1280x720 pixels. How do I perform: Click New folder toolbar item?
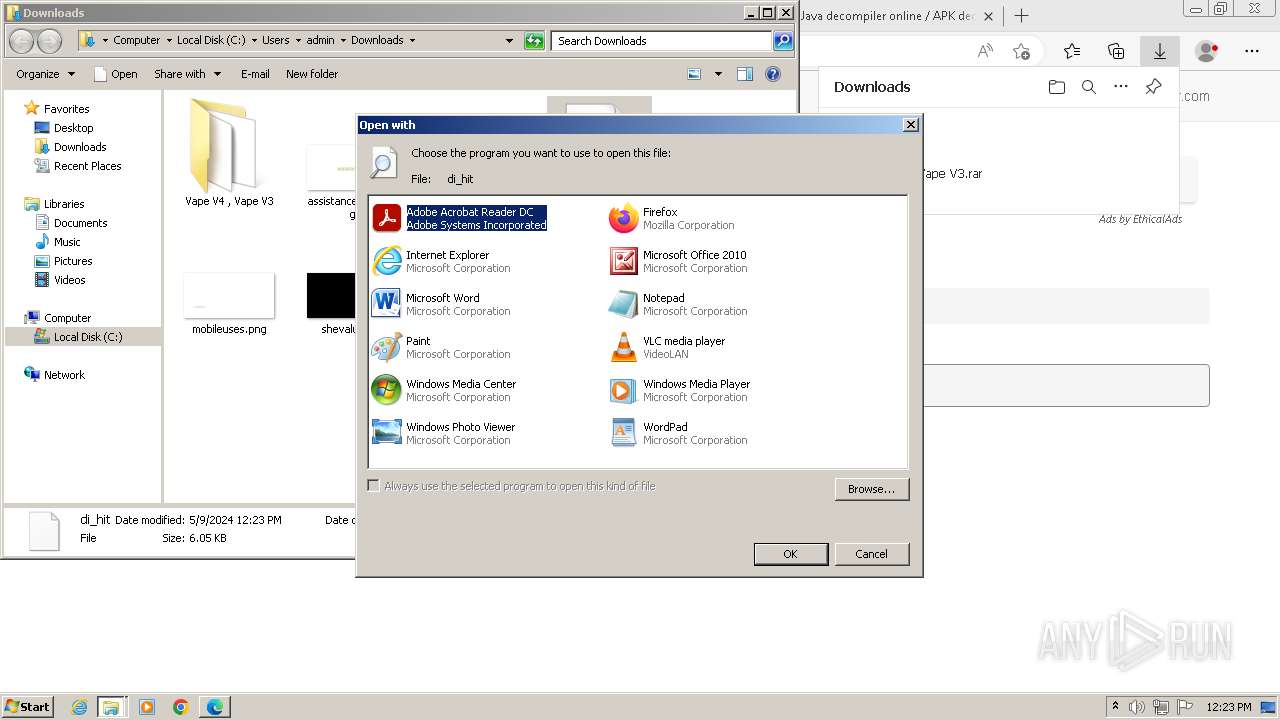pyautogui.click(x=312, y=74)
